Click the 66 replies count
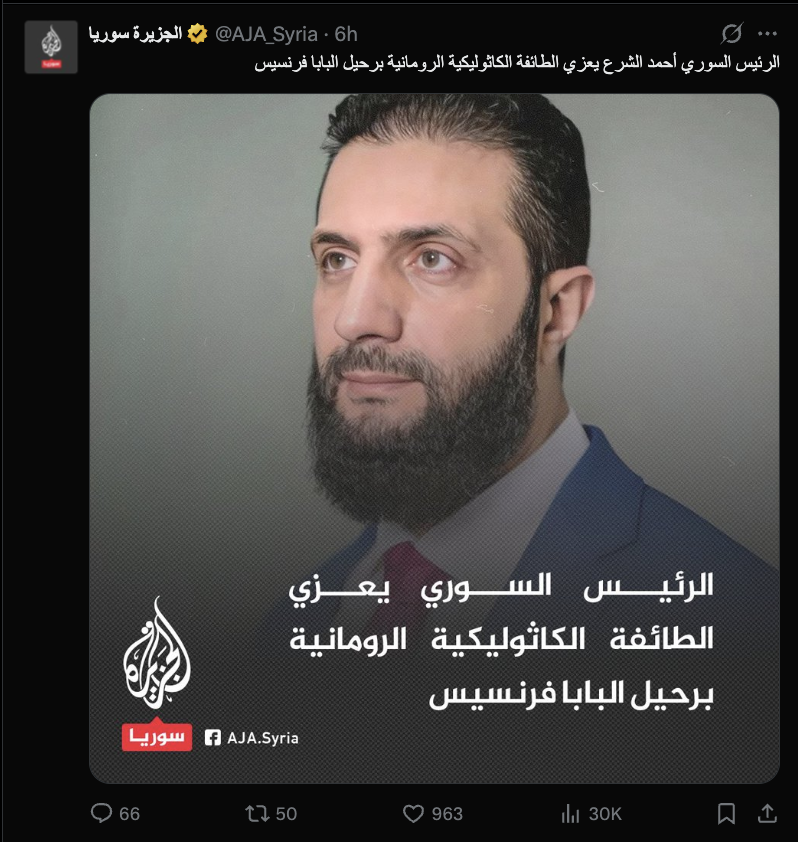 point(129,814)
